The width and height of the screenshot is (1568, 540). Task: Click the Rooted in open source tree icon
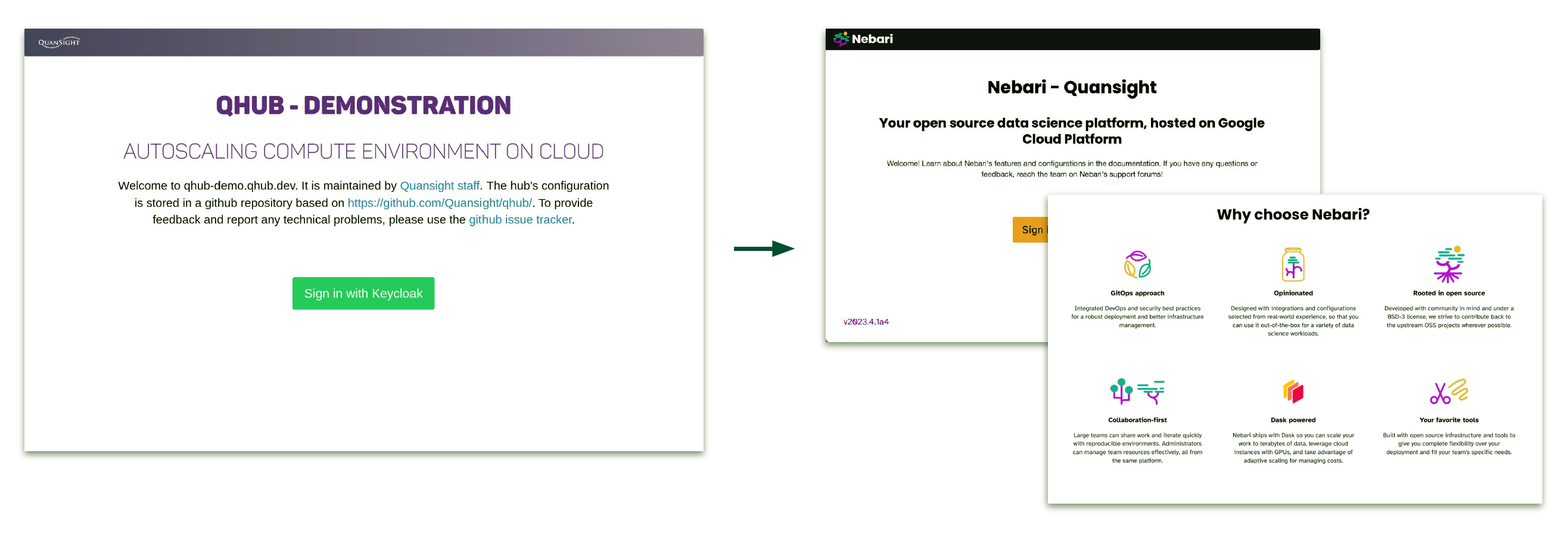(1449, 265)
